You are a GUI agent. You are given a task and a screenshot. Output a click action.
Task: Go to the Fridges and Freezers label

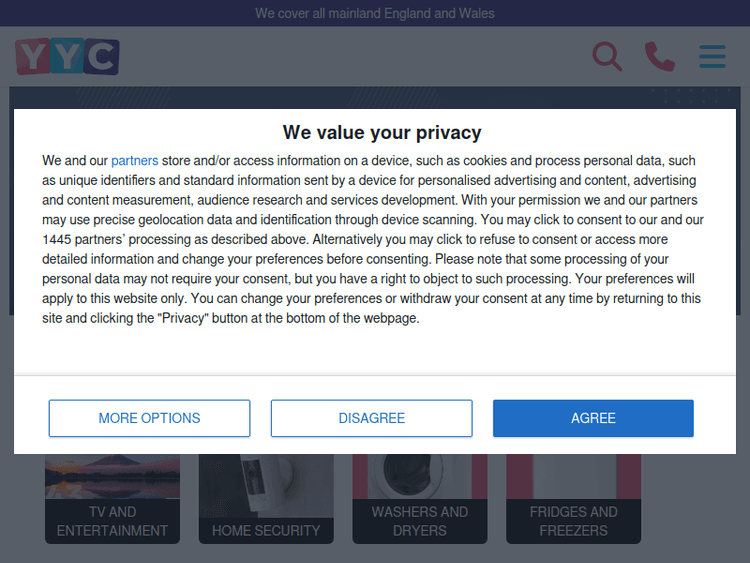574,521
